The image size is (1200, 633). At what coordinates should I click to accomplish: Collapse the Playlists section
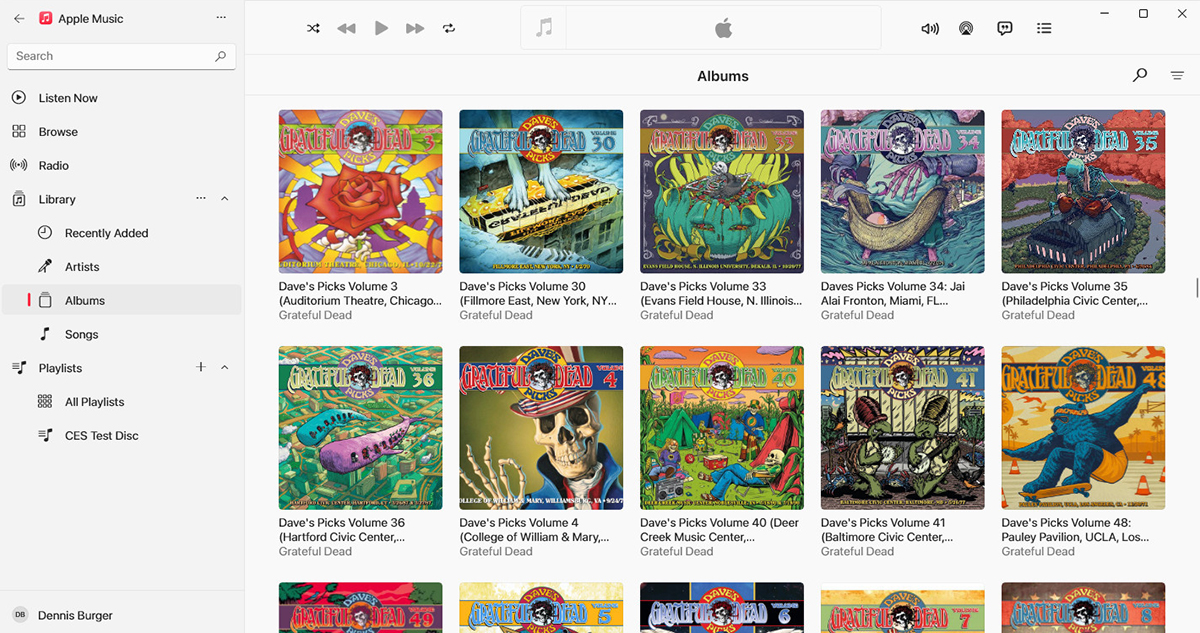click(x=224, y=368)
